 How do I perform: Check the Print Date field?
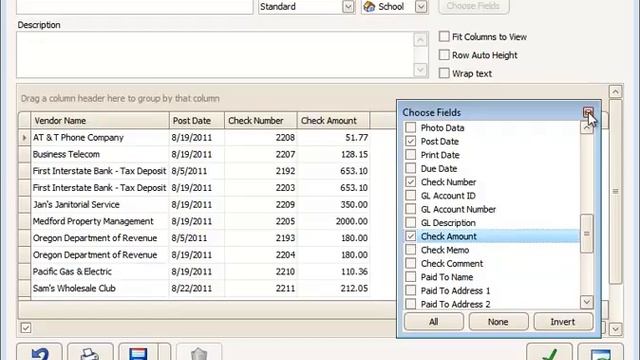[411, 155]
